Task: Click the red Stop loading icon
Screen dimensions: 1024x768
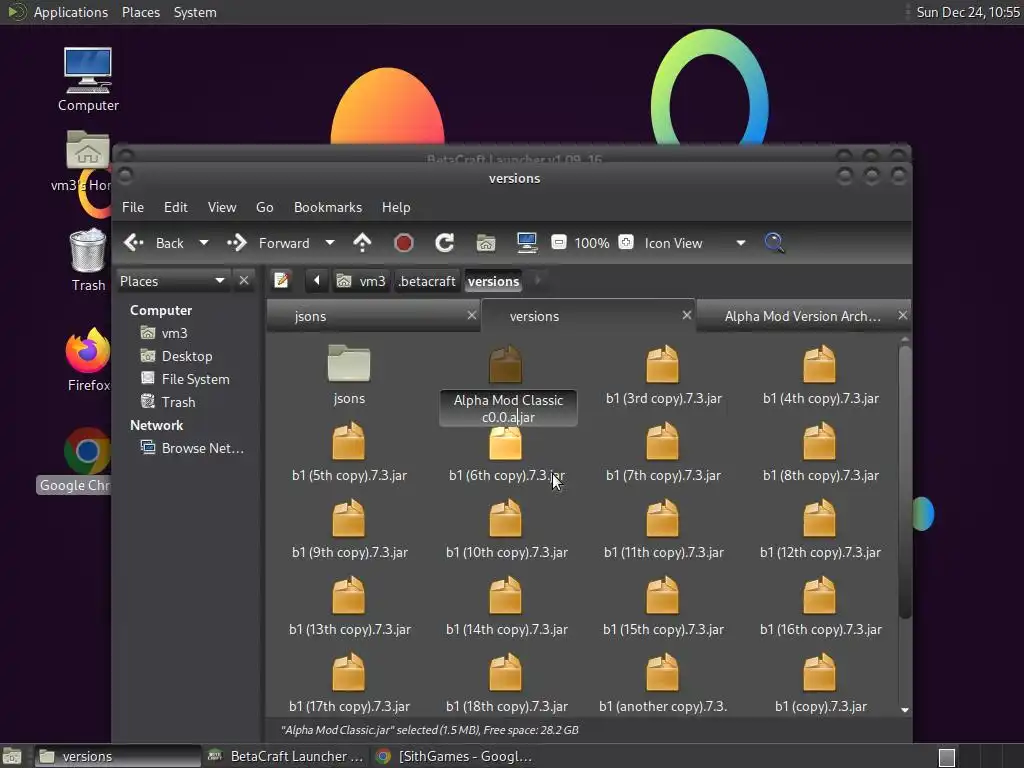Action: pyautogui.click(x=404, y=243)
